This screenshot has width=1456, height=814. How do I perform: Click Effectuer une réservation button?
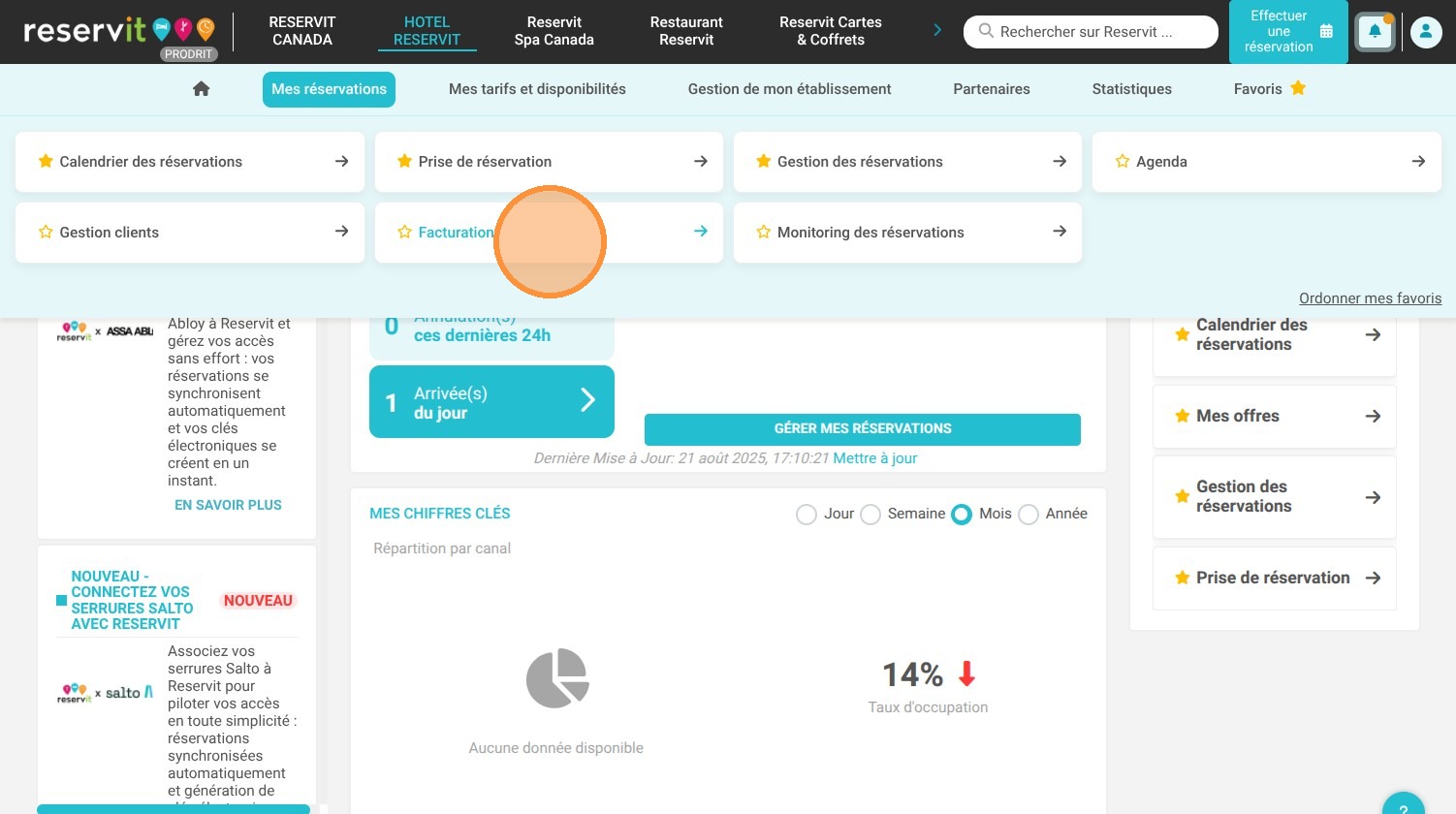coord(1288,32)
